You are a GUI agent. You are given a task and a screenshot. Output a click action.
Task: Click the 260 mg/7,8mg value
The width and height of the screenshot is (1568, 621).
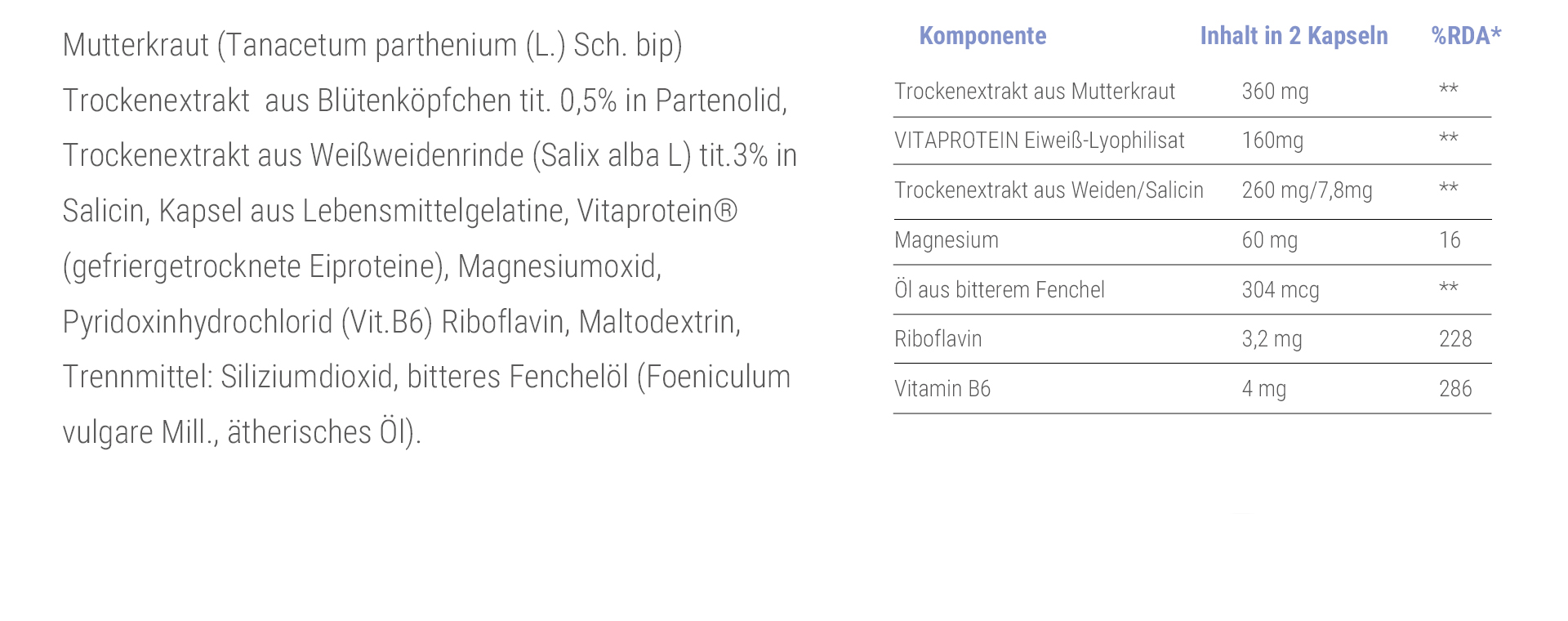(x=1307, y=190)
